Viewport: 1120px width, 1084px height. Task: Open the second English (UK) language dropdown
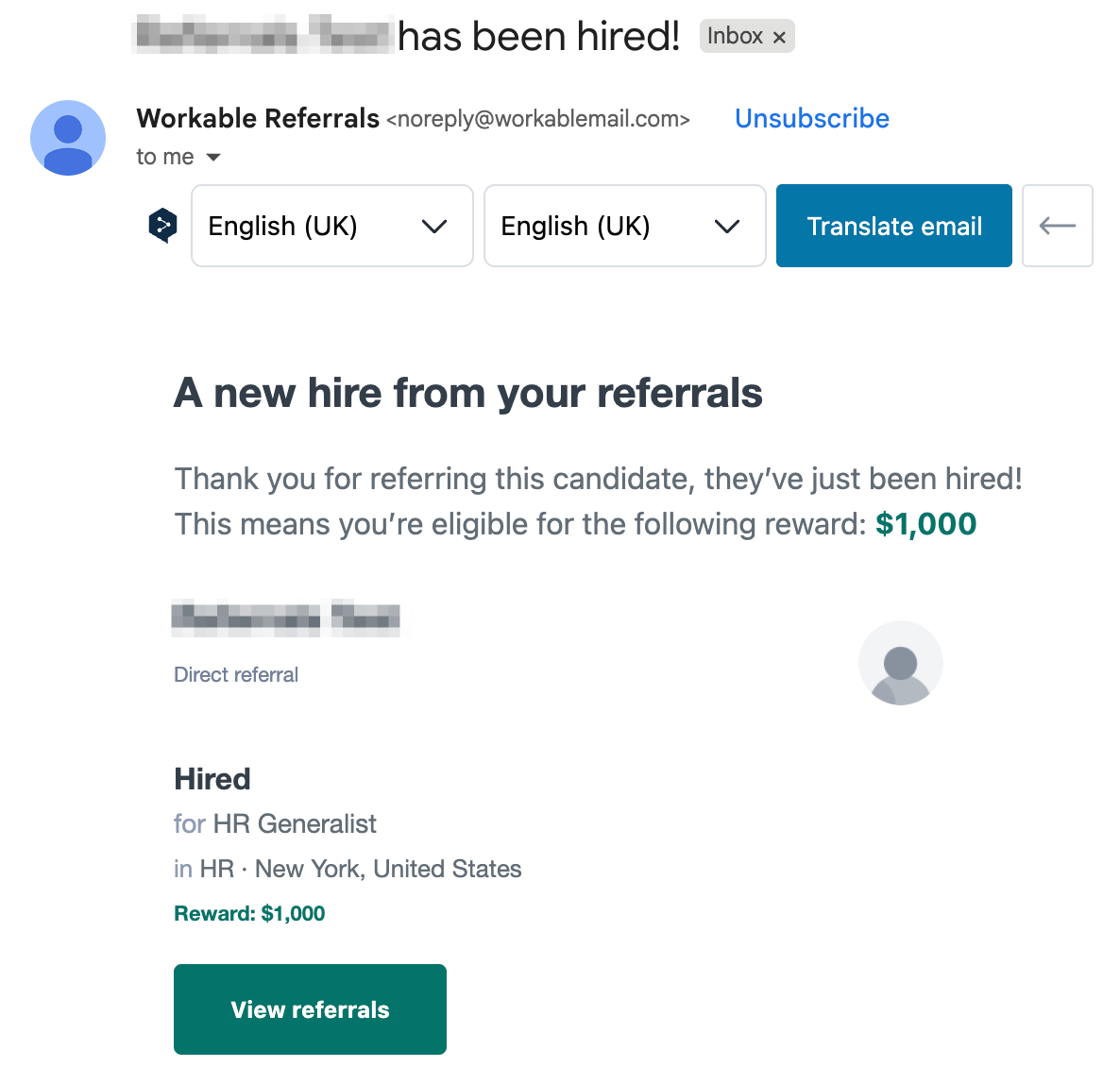(624, 226)
